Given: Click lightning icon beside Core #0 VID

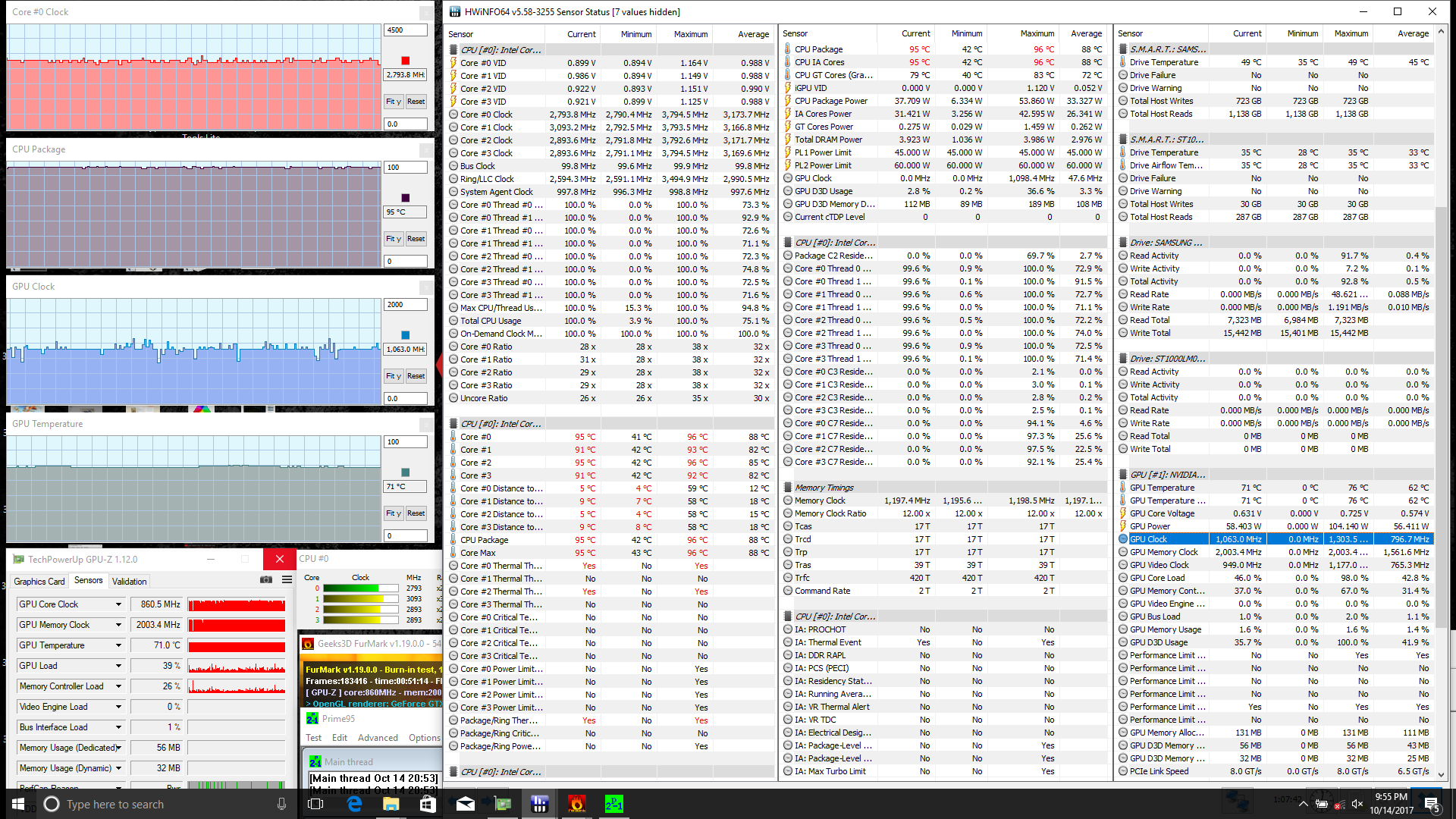Looking at the screenshot, I should tap(453, 63).
